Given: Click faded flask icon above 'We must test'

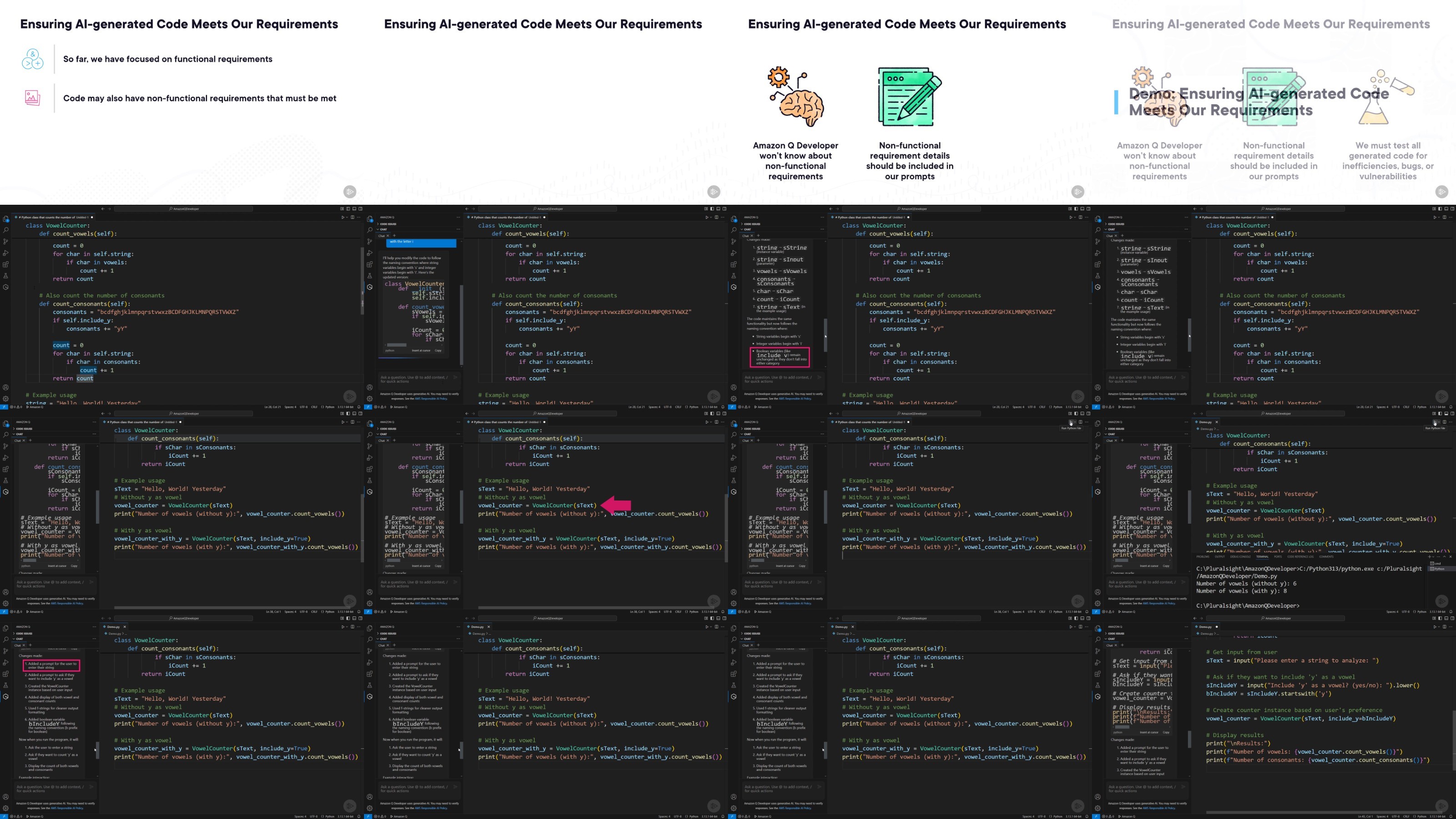Looking at the screenshot, I should click(1390, 96).
